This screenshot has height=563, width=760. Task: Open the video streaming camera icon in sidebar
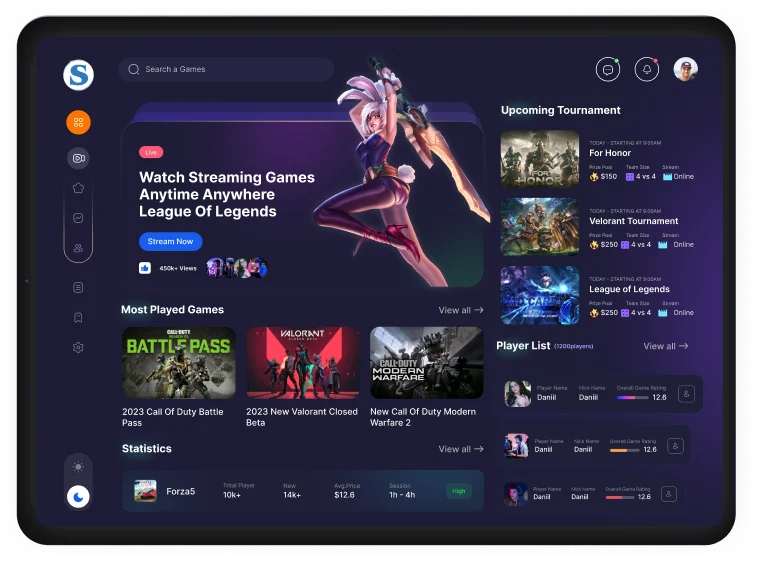point(79,158)
